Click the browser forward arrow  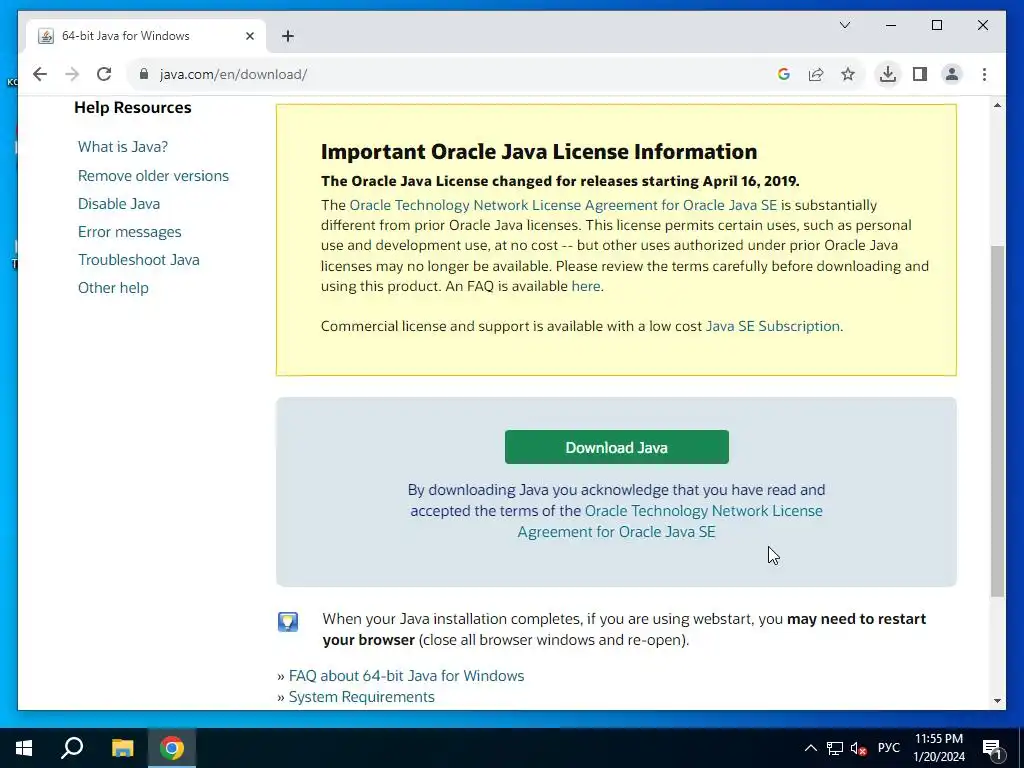click(x=72, y=74)
